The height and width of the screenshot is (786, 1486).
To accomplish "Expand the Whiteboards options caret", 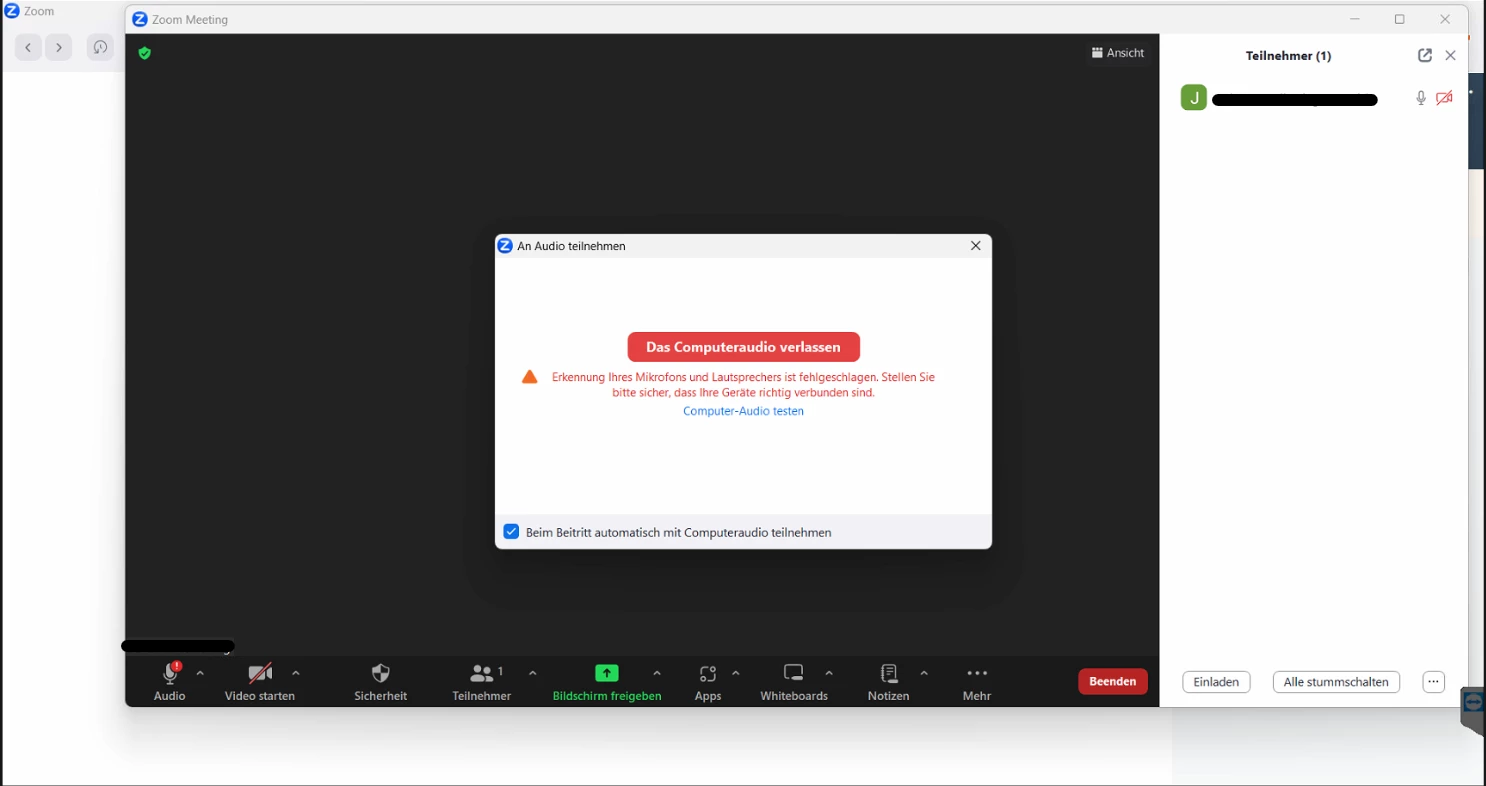I will 829,673.
